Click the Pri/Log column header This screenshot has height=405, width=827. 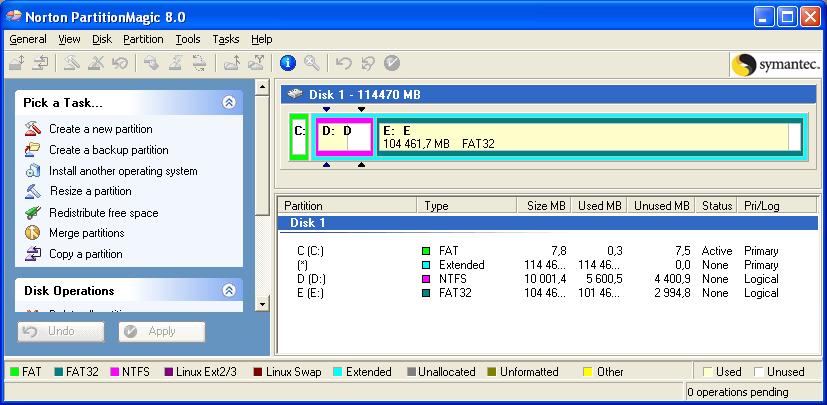[x=776, y=206]
